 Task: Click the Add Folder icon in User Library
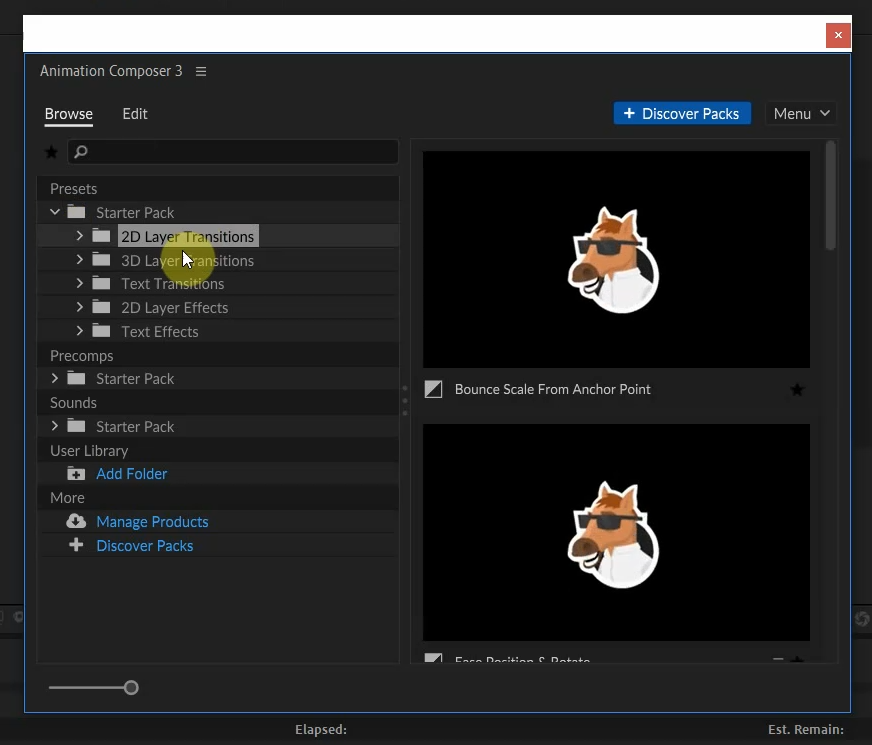[76, 473]
